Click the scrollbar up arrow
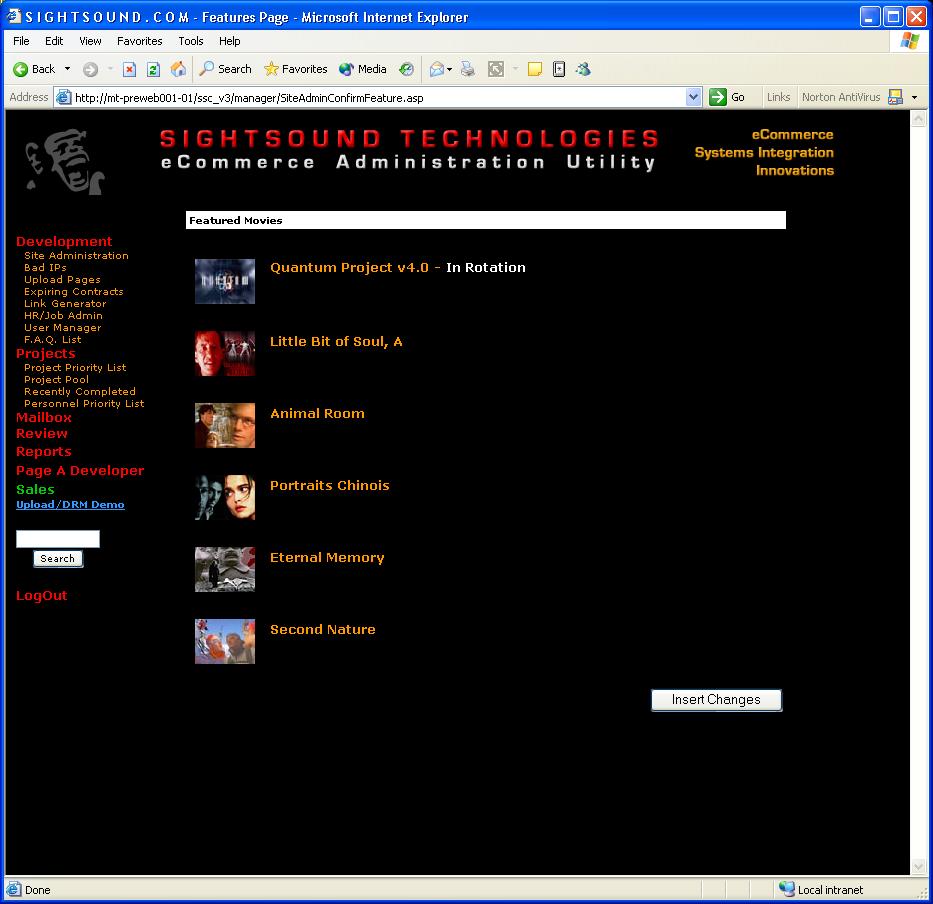This screenshot has width=933, height=904. point(918,118)
